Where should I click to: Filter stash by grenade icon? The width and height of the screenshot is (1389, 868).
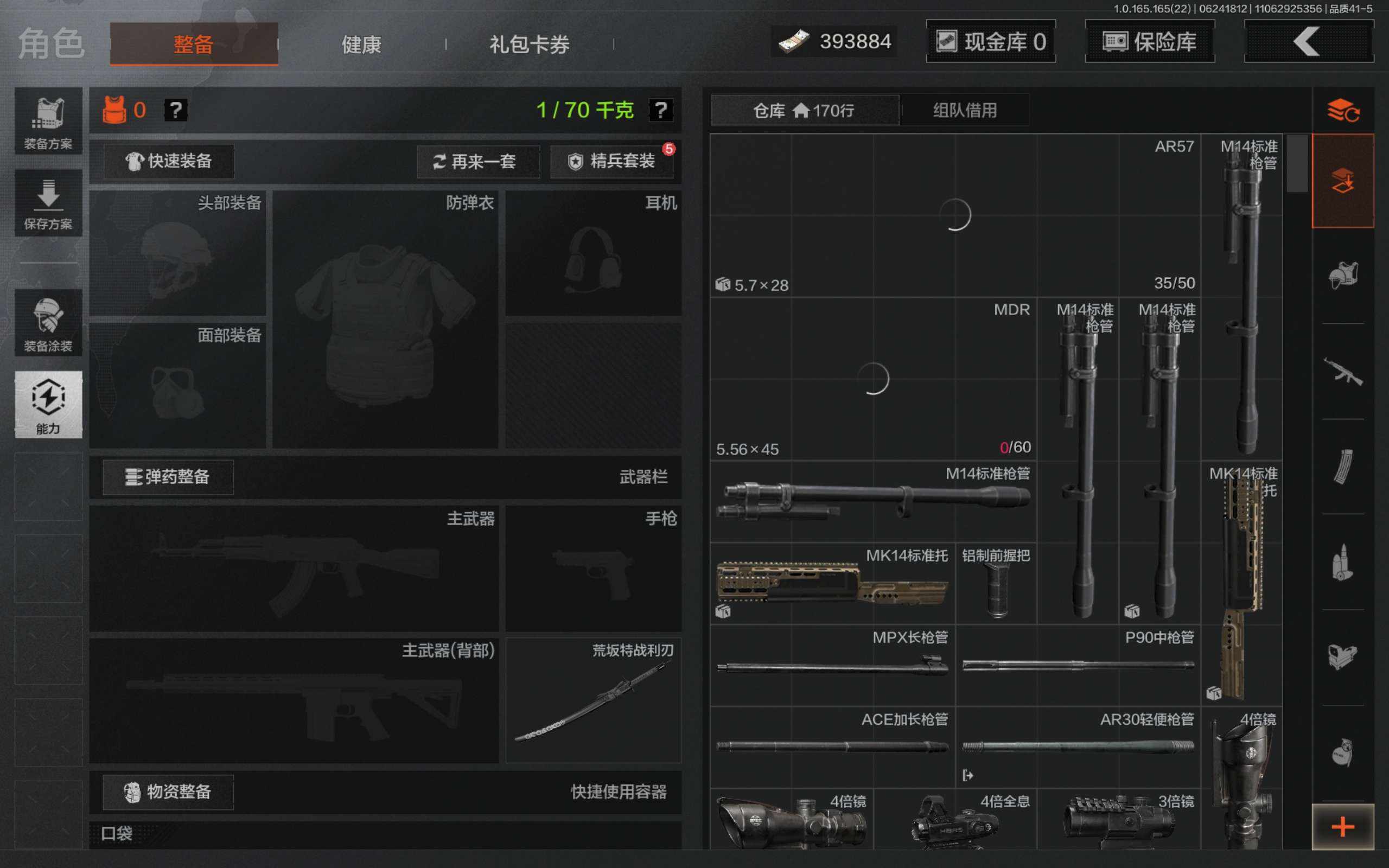tap(1343, 752)
